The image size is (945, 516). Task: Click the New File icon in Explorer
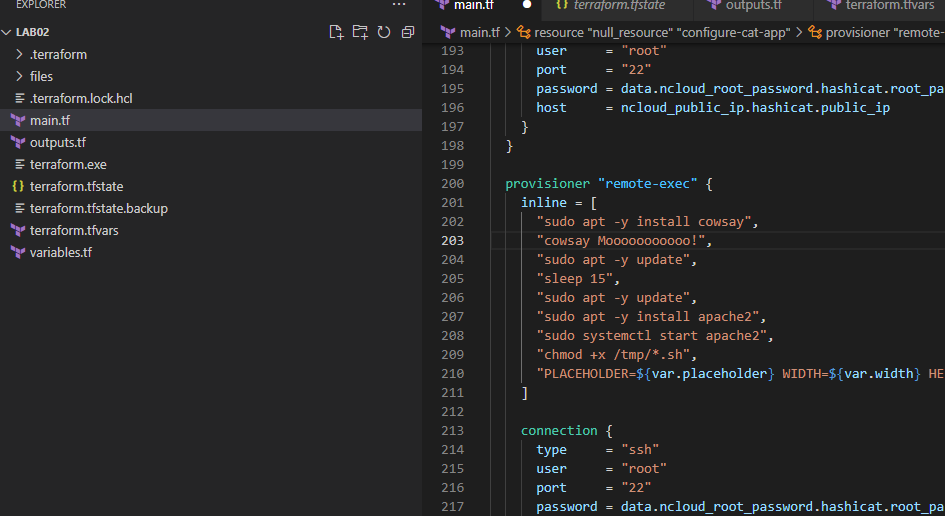click(336, 32)
